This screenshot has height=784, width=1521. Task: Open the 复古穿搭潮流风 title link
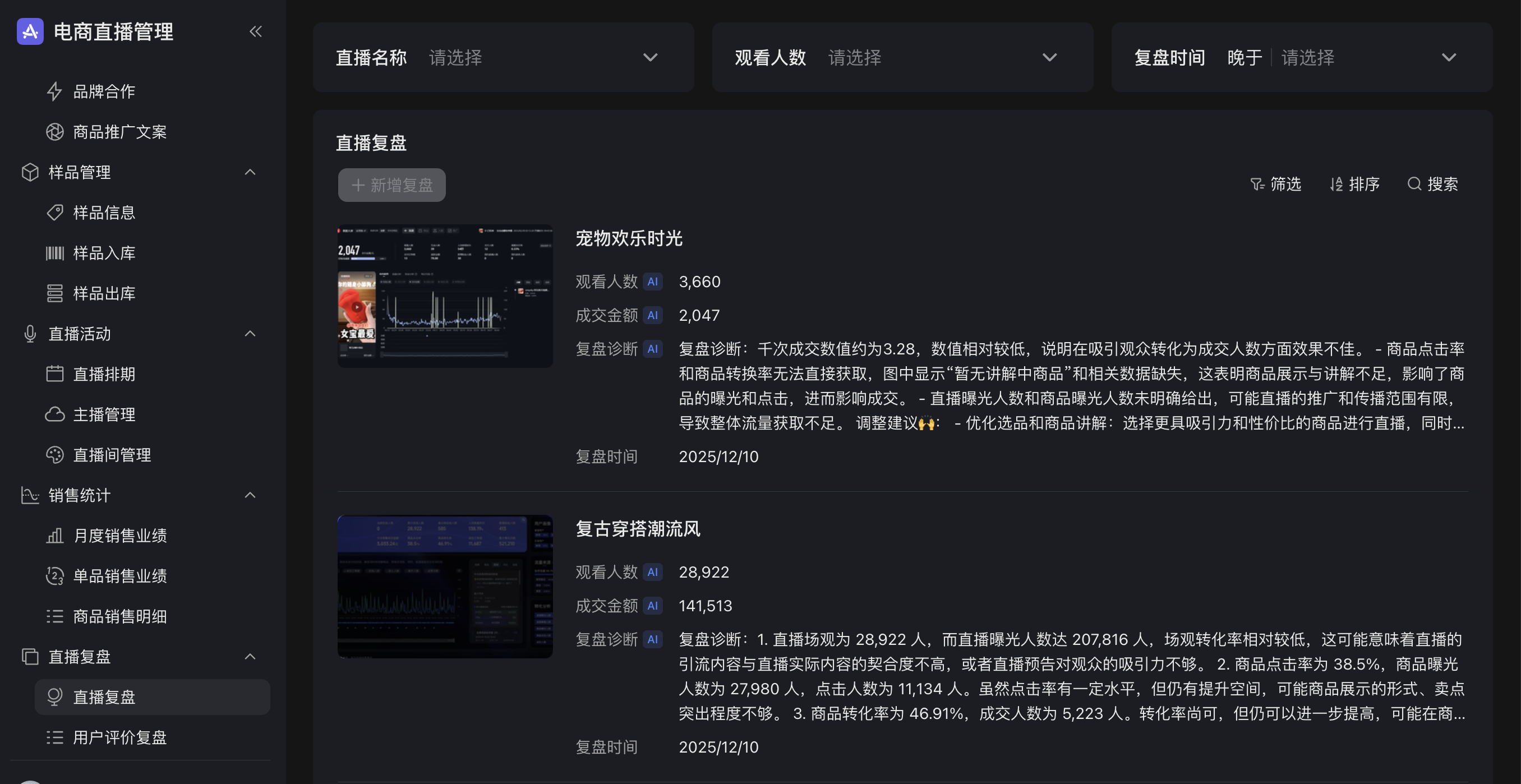tap(638, 528)
